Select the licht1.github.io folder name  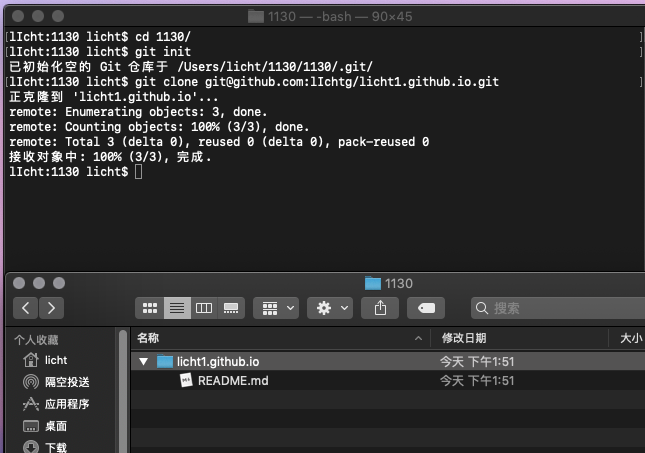(x=218, y=362)
